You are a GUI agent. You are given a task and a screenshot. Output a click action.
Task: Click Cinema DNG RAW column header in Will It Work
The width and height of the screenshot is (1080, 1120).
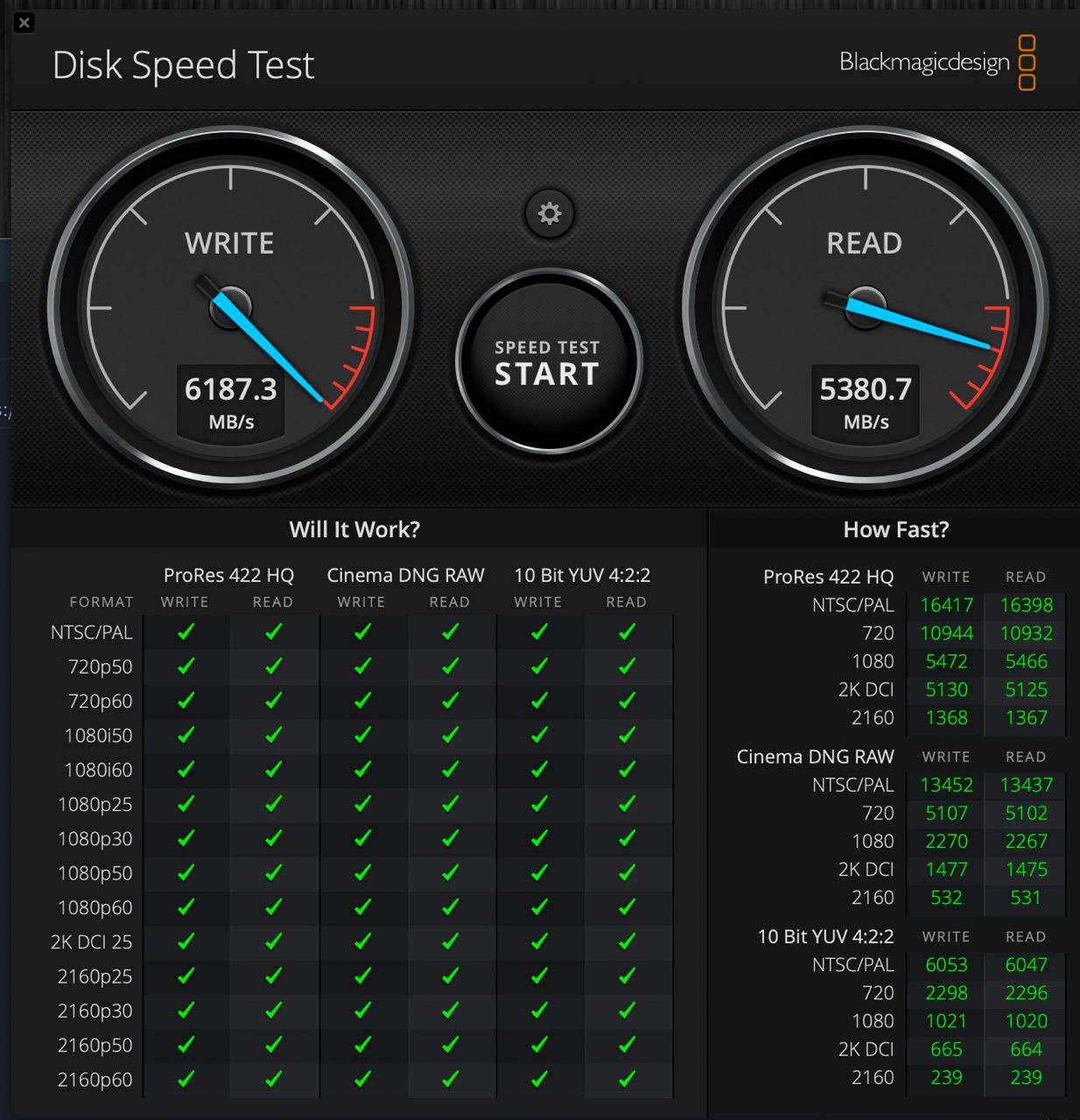click(405, 575)
